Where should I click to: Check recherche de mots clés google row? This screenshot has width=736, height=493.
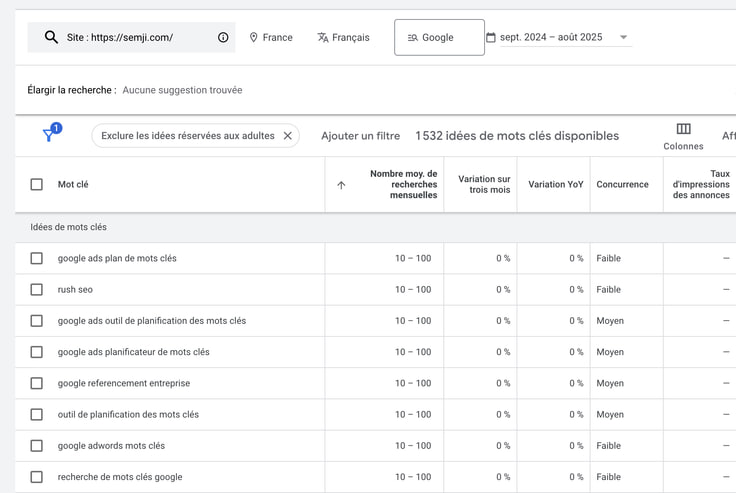click(x=37, y=477)
